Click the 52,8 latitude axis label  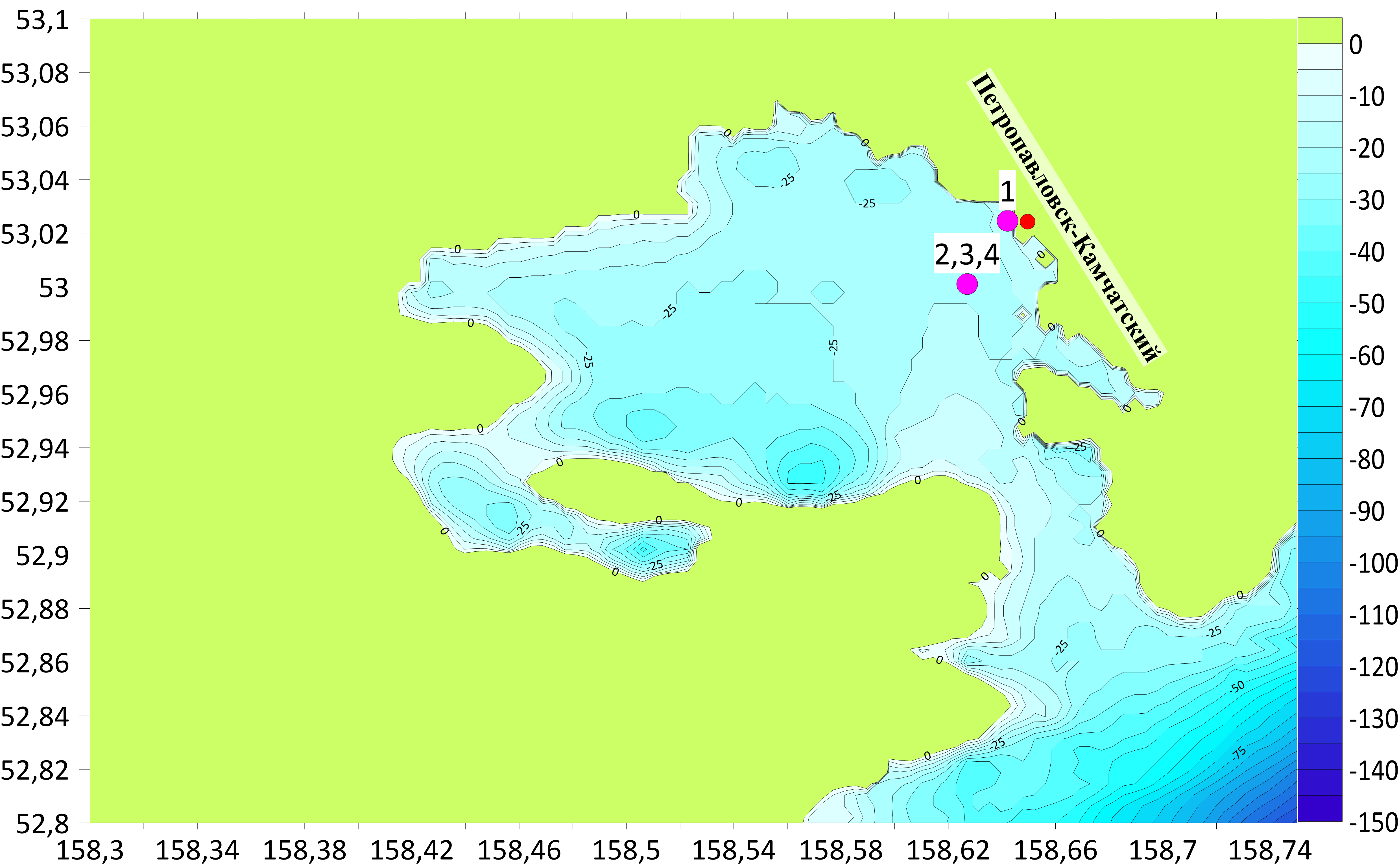click(43, 823)
